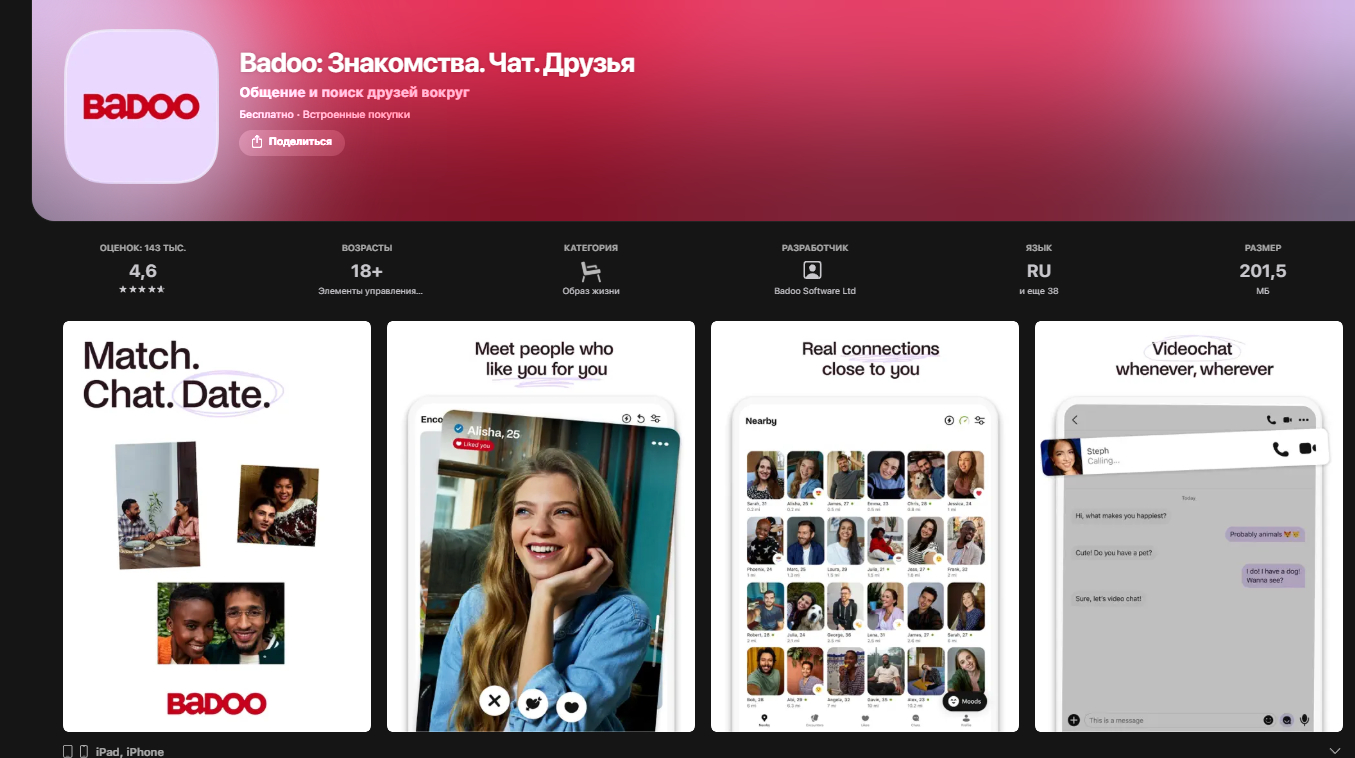The width and height of the screenshot is (1355, 758).
Task: Click the "МБ" unit text
Action: [1263, 291]
